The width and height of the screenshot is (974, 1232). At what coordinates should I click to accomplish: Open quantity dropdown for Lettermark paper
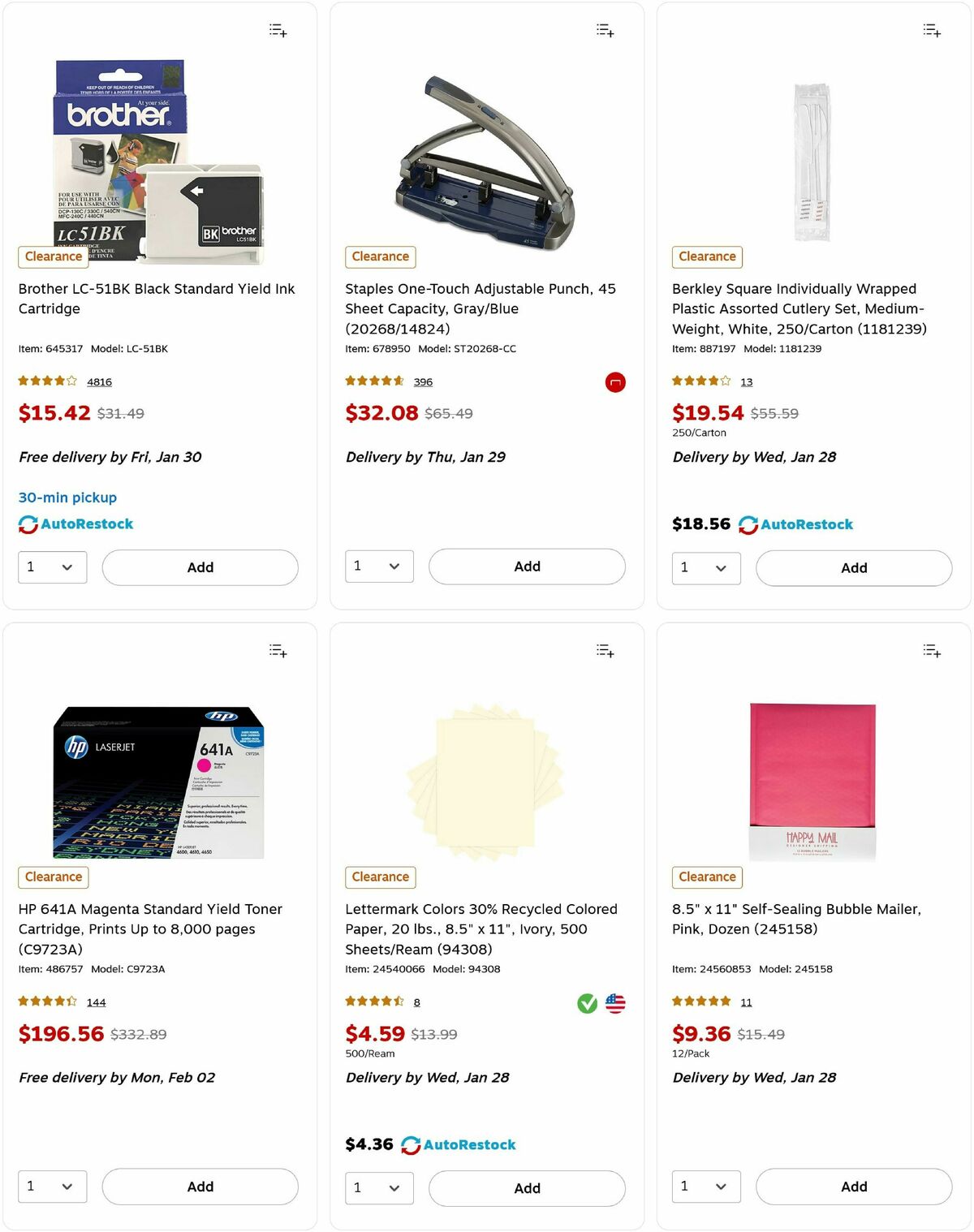coord(378,1188)
